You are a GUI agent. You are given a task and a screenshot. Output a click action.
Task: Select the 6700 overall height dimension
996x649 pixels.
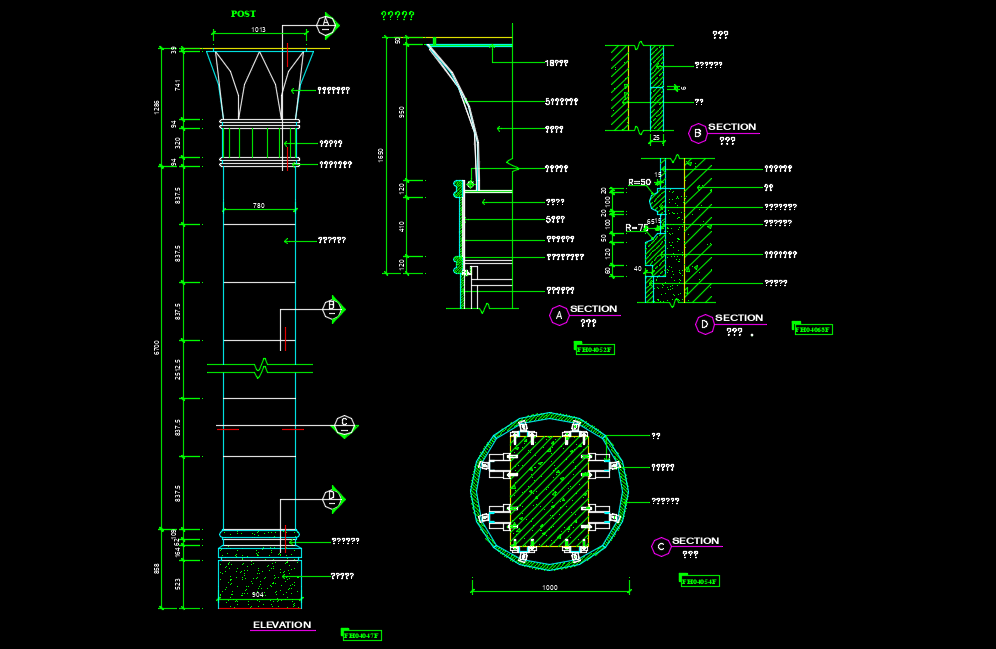157,347
